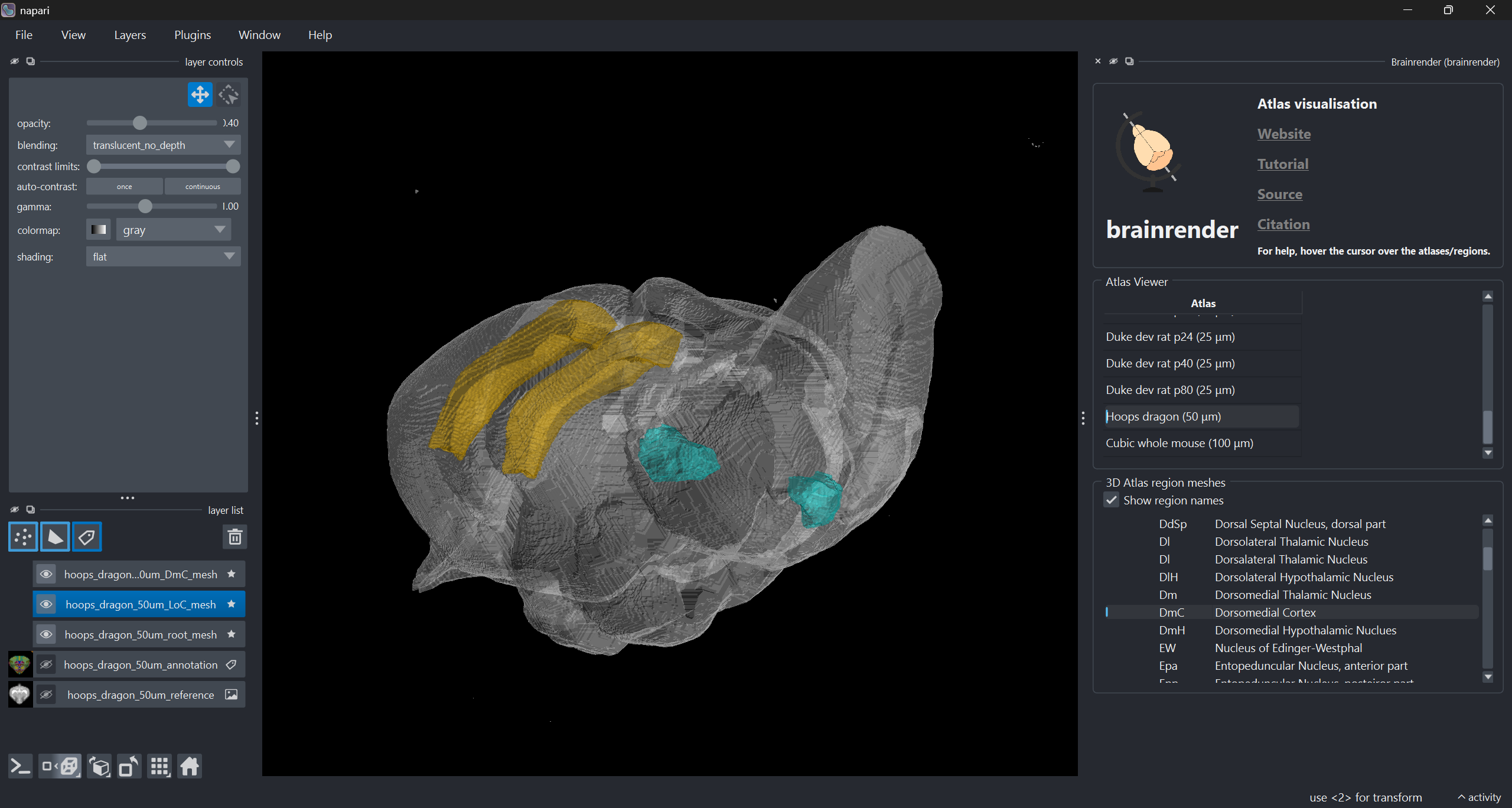Open the brainrender Source link
1512x808 pixels.
1280,194
